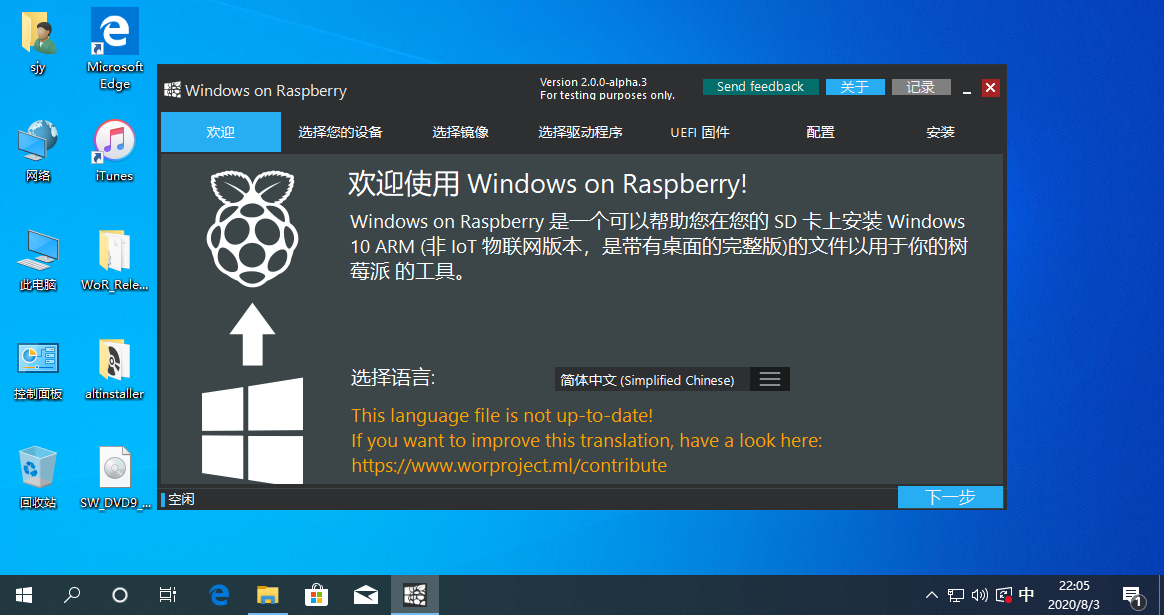Open volume control tray icon
The height and width of the screenshot is (615, 1164).
coord(980,595)
